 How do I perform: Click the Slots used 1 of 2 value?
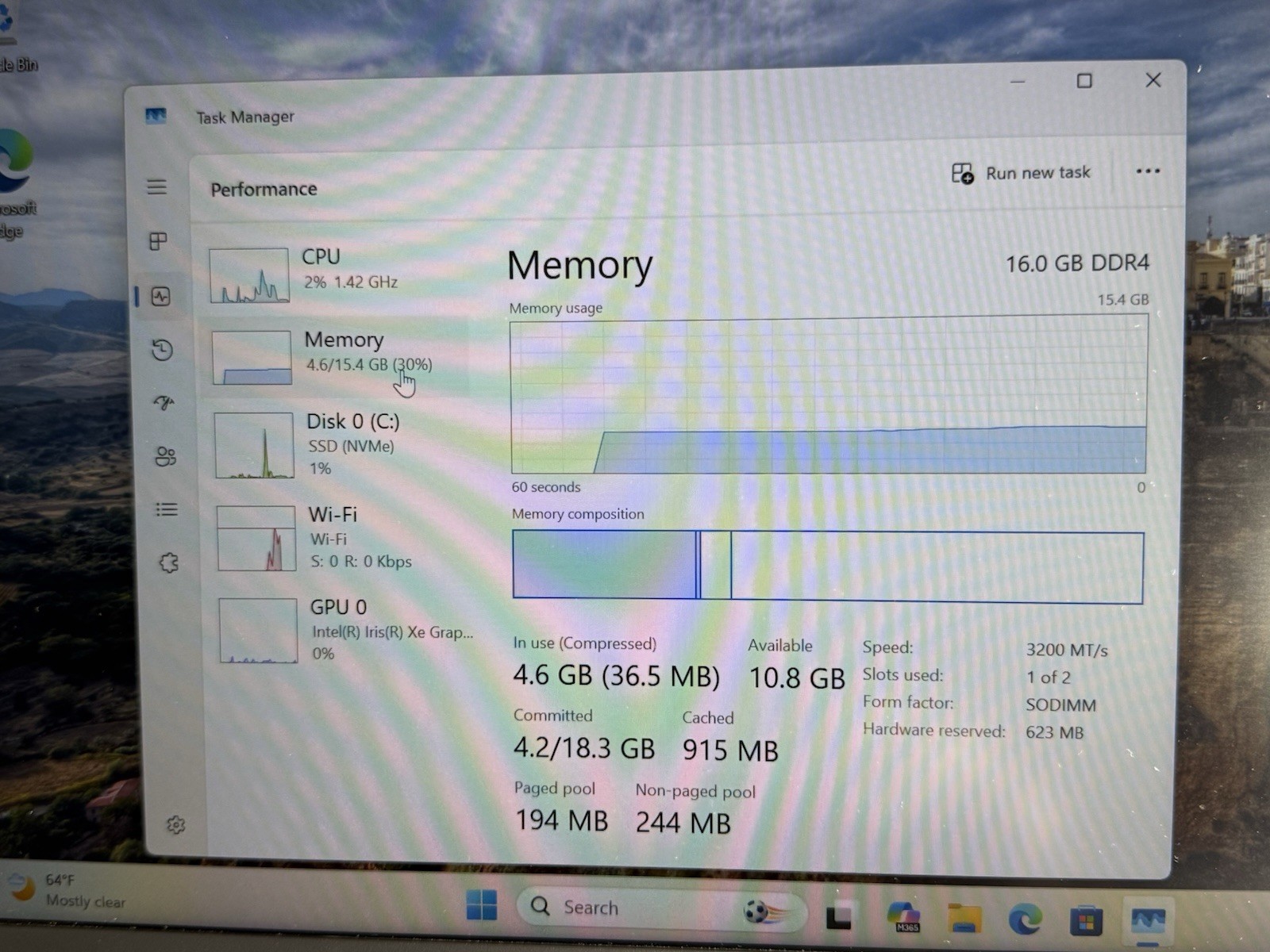1049,678
